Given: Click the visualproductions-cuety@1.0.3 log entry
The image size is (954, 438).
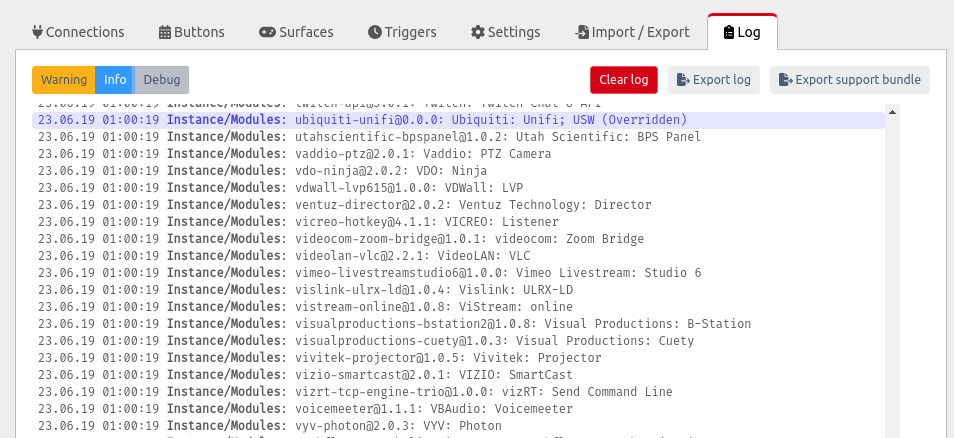Looking at the screenshot, I should tap(458, 341).
